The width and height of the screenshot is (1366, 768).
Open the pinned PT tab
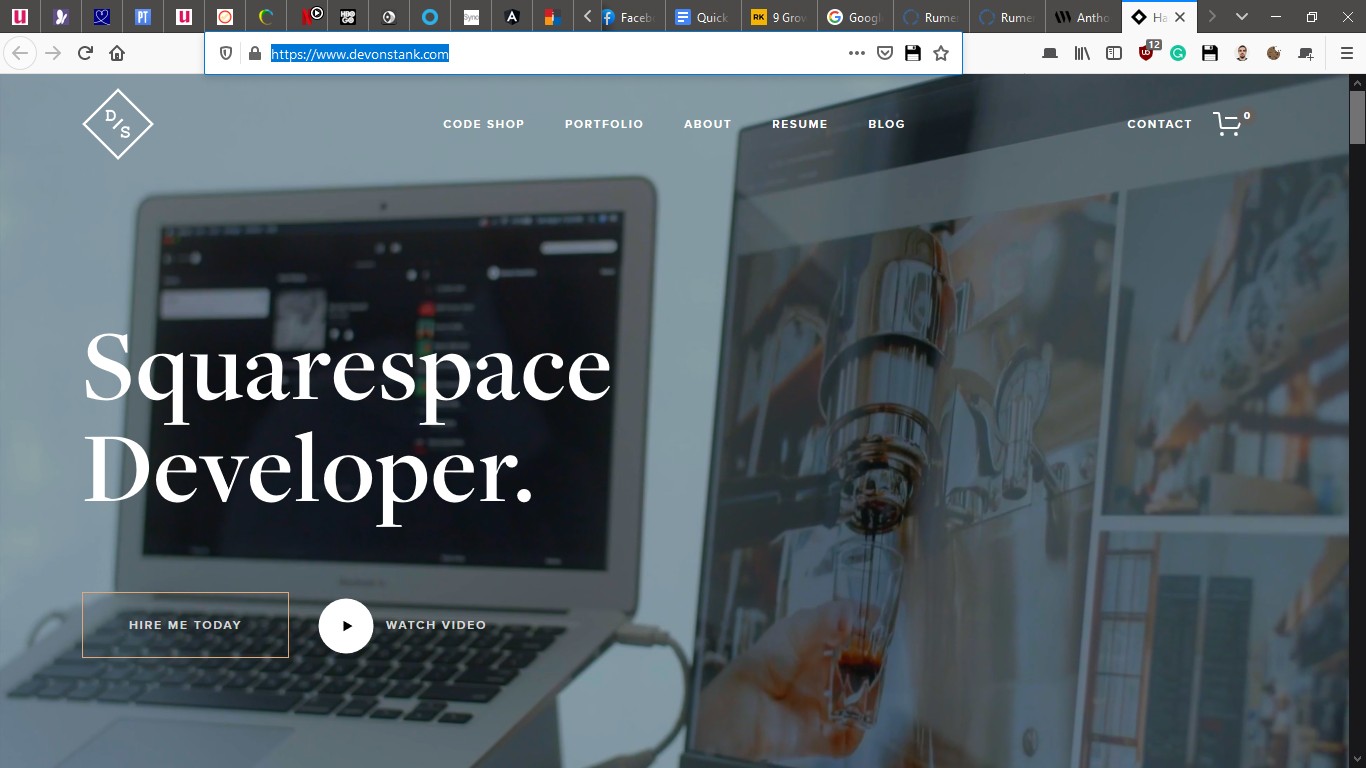(x=143, y=17)
